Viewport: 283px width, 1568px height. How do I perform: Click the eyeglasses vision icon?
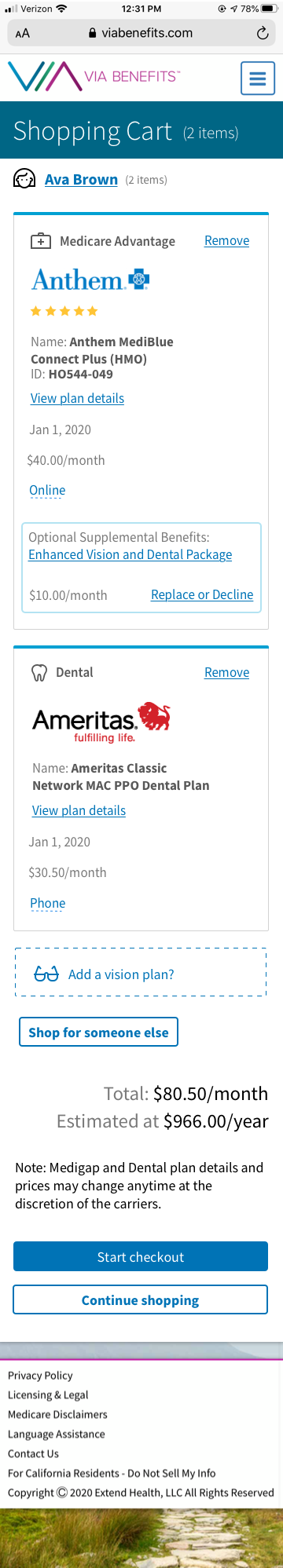click(x=46, y=974)
